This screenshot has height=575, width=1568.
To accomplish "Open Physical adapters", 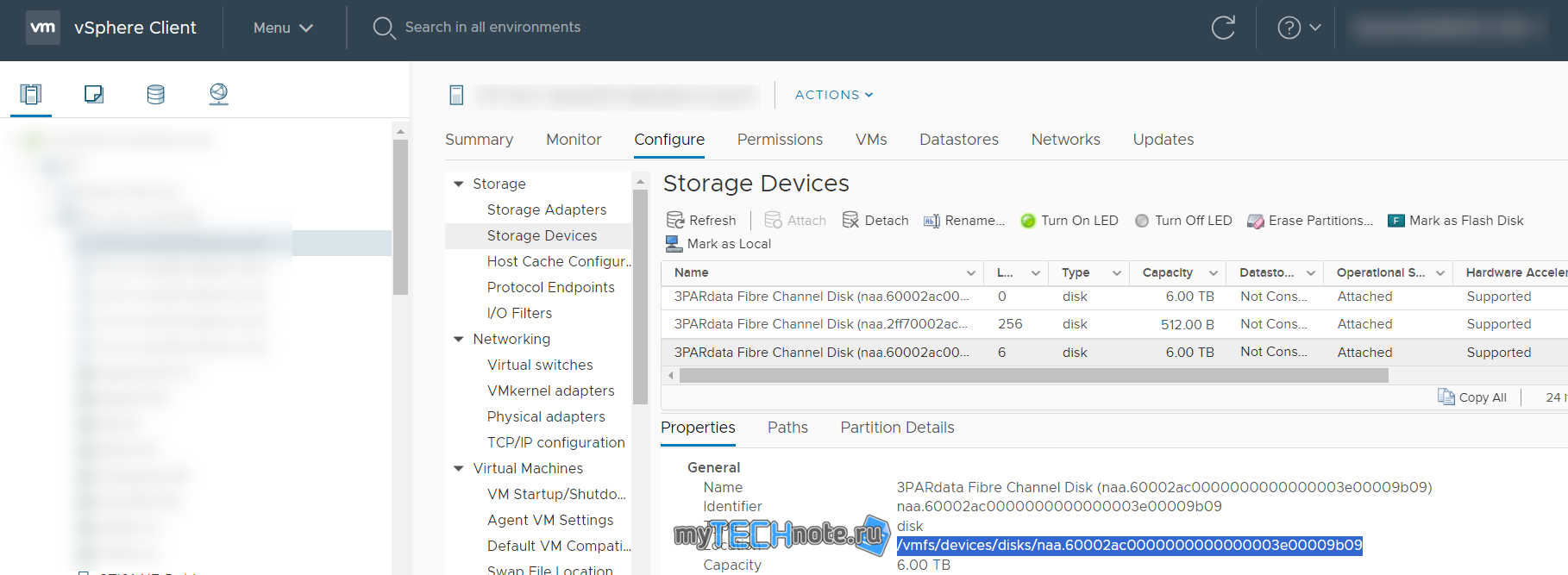I will click(x=546, y=416).
